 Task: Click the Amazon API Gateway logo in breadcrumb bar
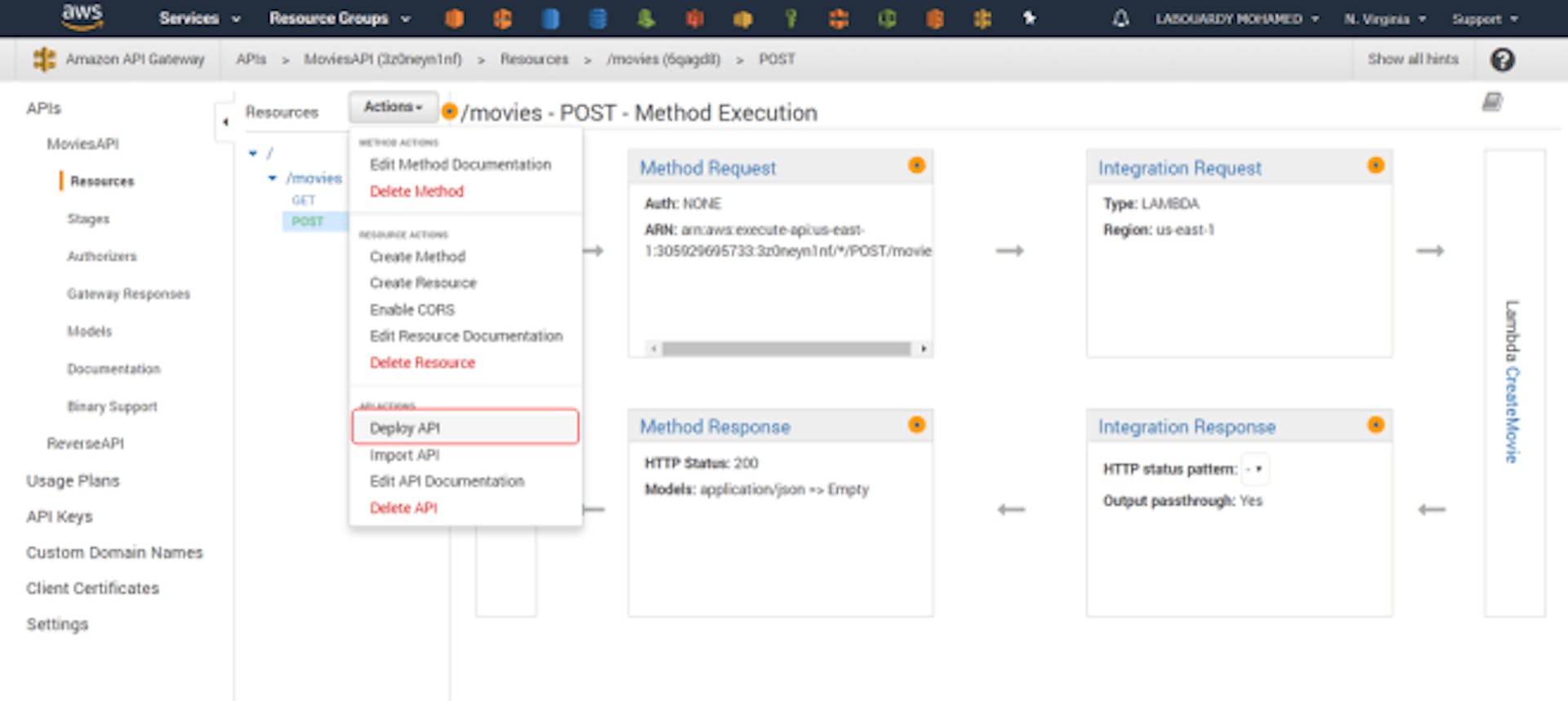(x=44, y=59)
